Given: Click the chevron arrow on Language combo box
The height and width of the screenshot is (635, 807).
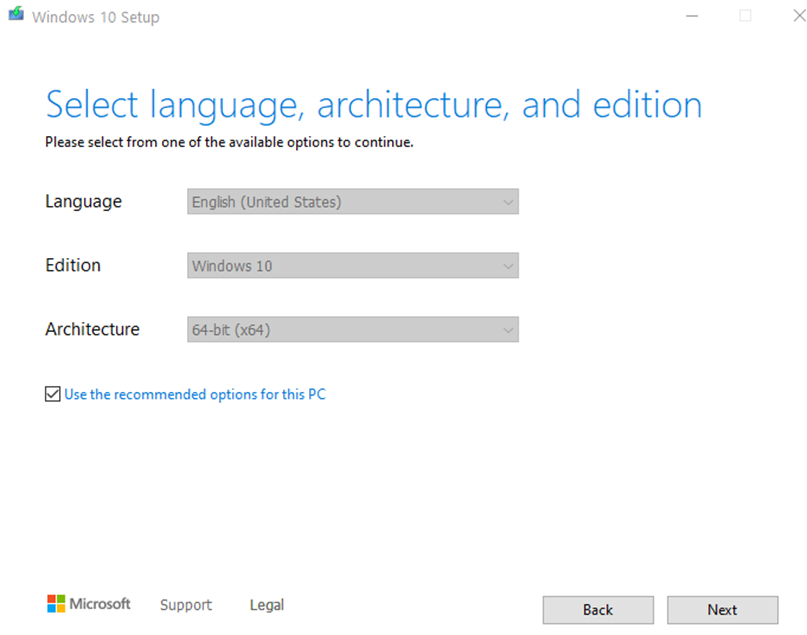Looking at the screenshot, I should pyautogui.click(x=508, y=202).
